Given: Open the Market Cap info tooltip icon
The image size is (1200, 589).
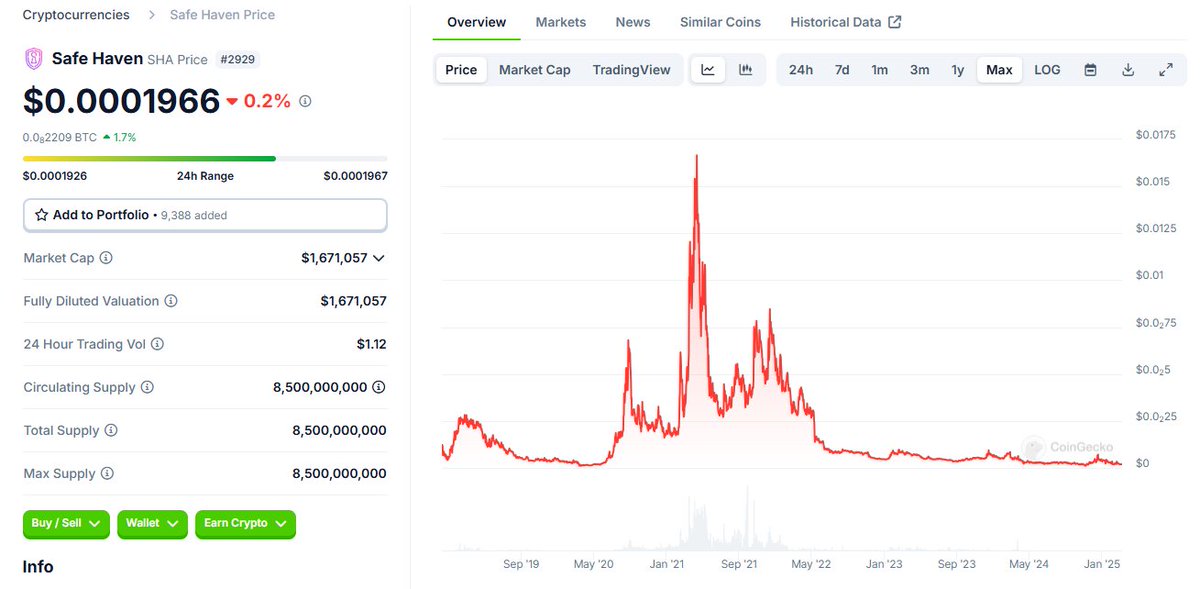Looking at the screenshot, I should coord(106,258).
